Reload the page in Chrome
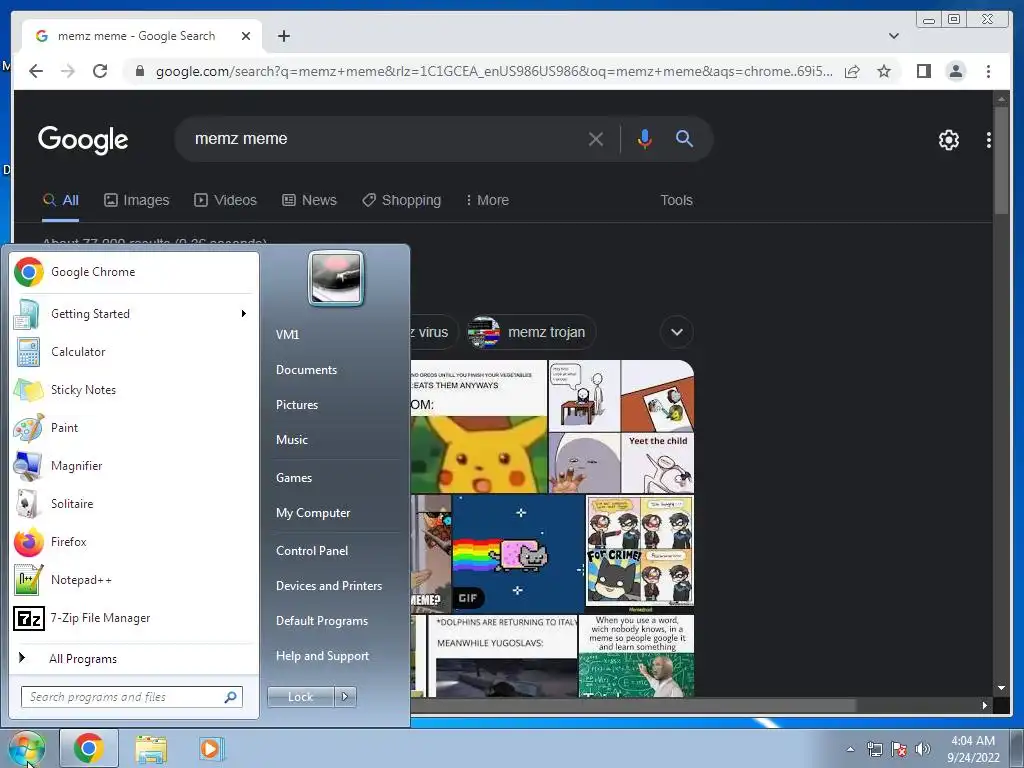 (100, 71)
